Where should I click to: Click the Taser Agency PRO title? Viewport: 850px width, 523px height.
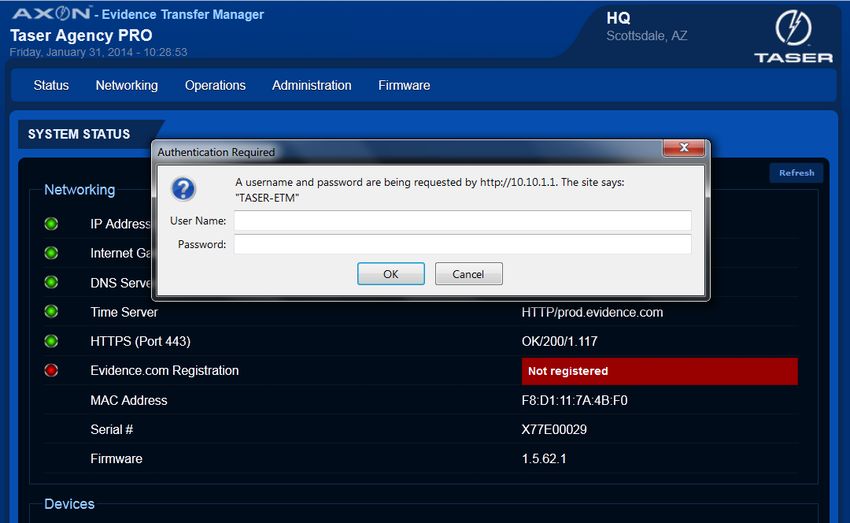(x=81, y=35)
